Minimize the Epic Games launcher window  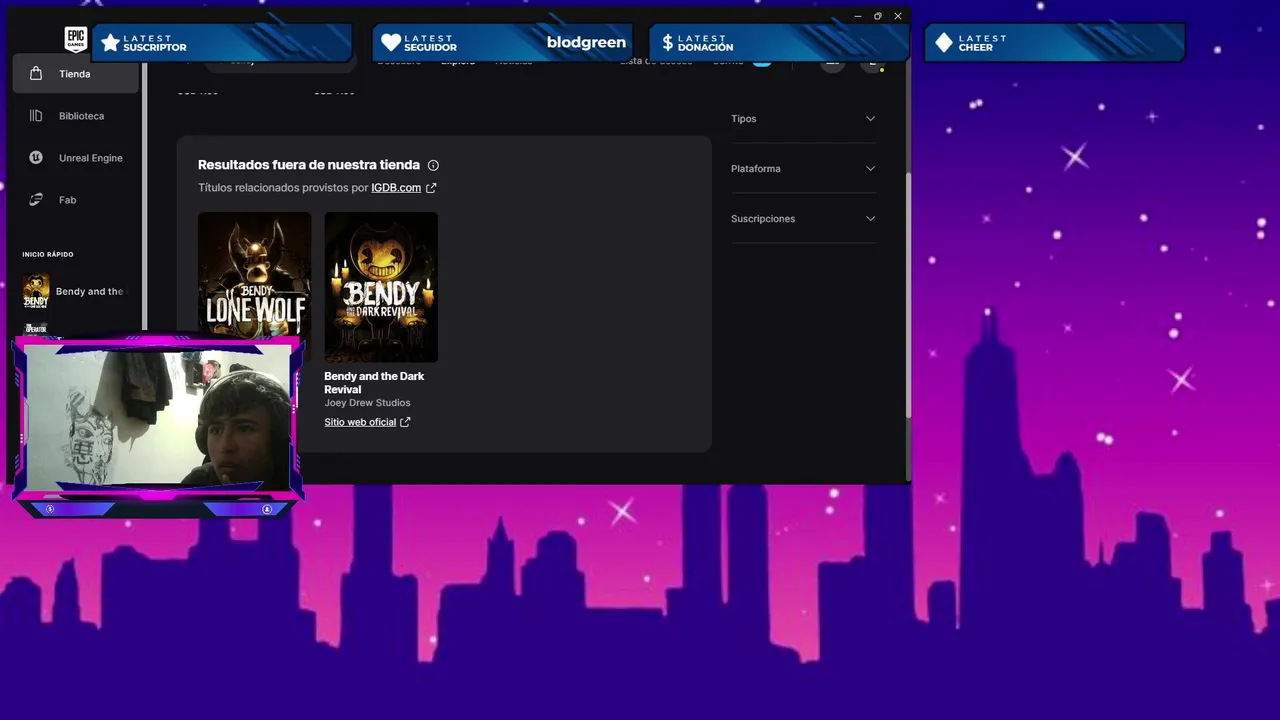pos(858,16)
